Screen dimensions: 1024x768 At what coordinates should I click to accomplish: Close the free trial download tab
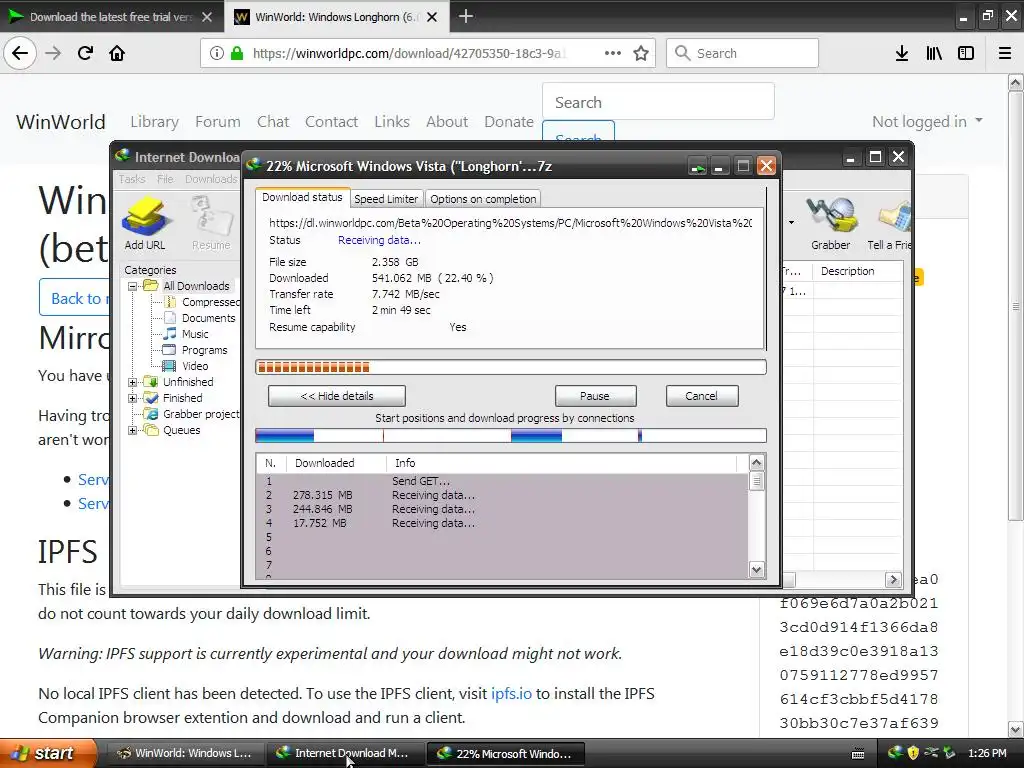[x=206, y=17]
